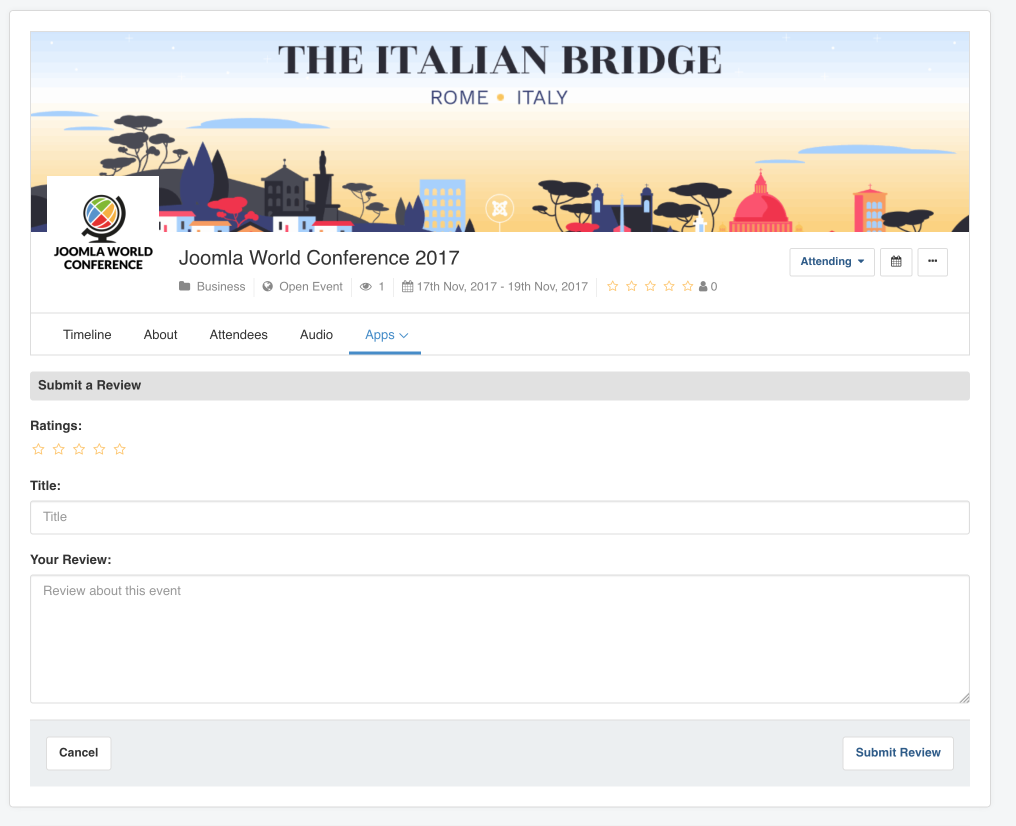The image size is (1016, 826).
Task: Click the Submit Review button
Action: coord(897,753)
